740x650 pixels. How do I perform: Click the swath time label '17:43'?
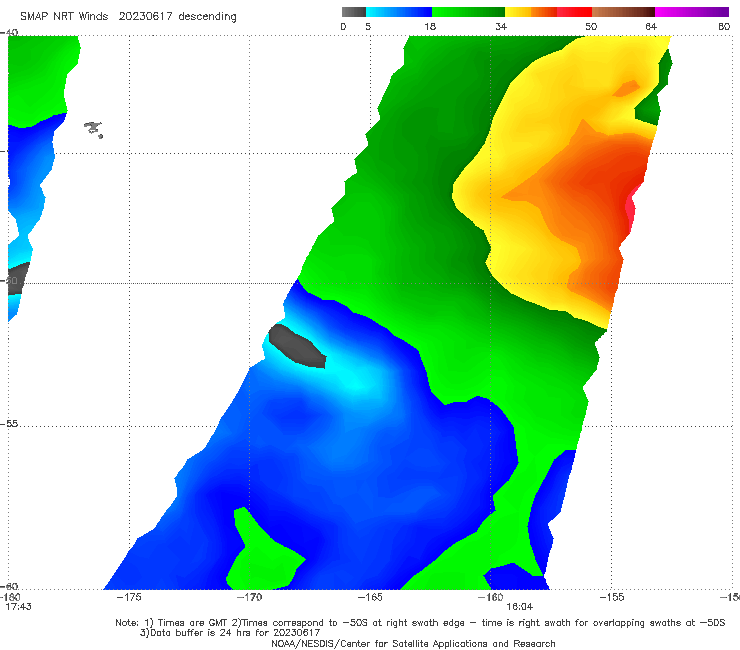pos(18,607)
